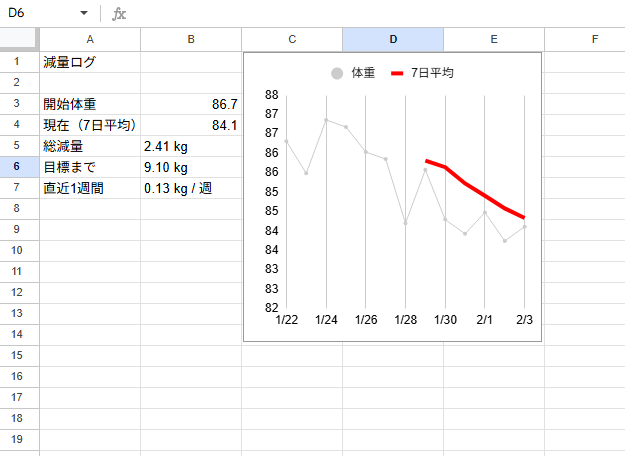Select the column D header

(393, 39)
